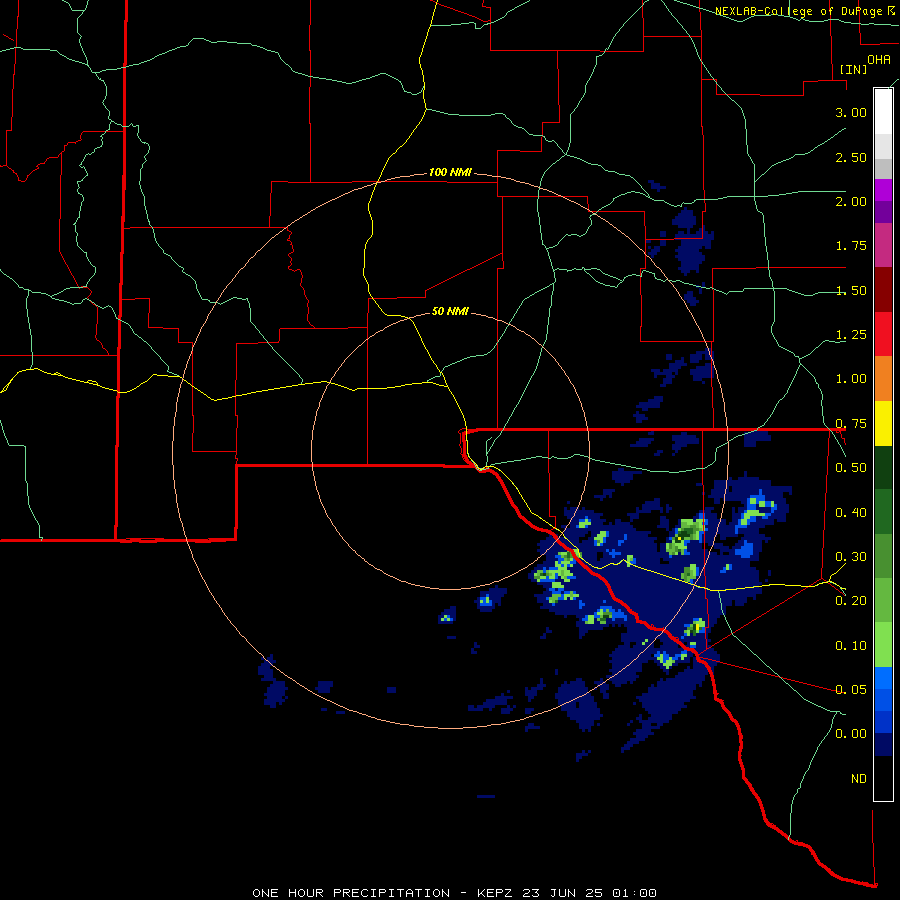Click the 2.00 legend value

coord(851,201)
